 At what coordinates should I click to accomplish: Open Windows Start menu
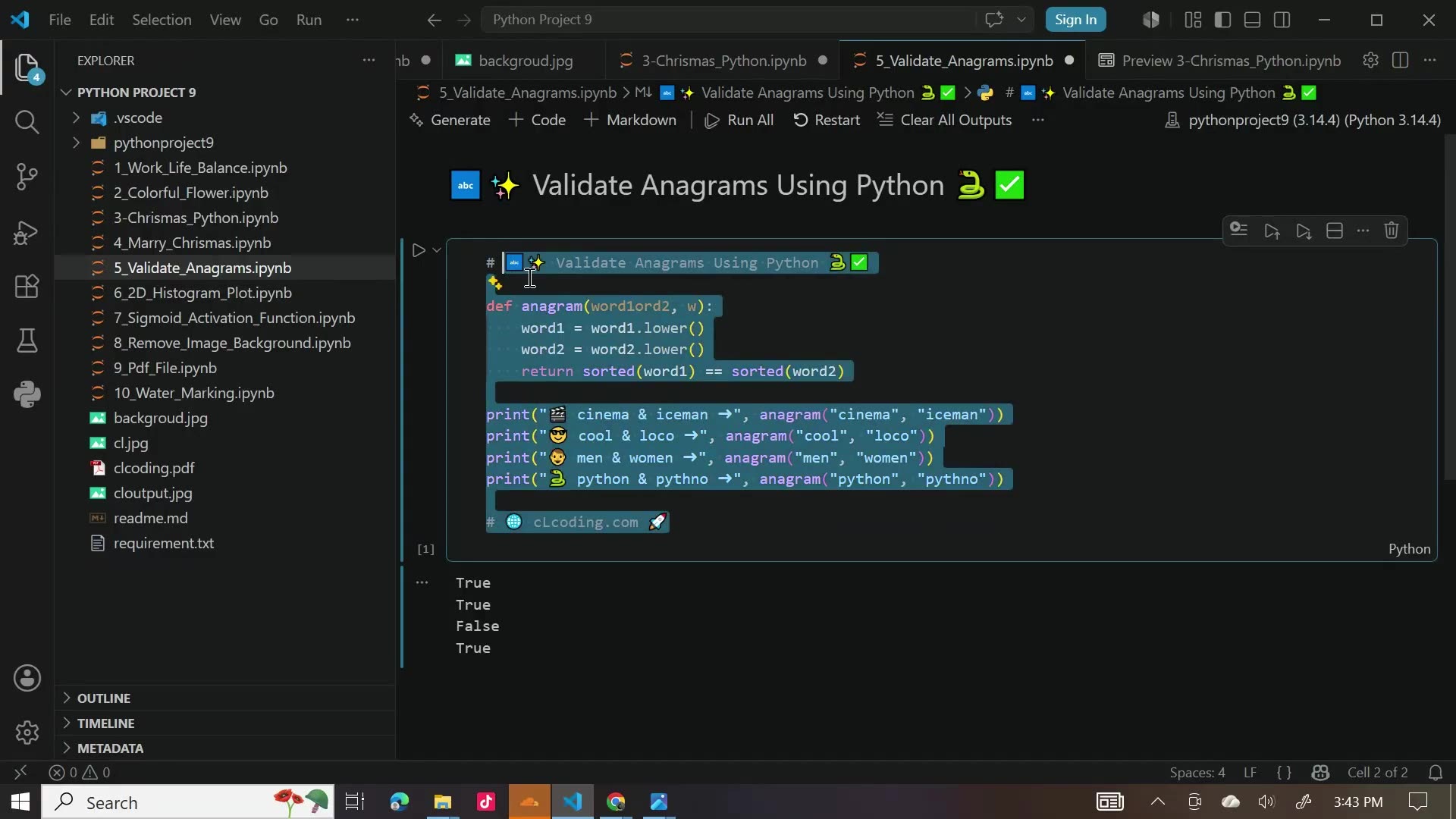tap(20, 802)
